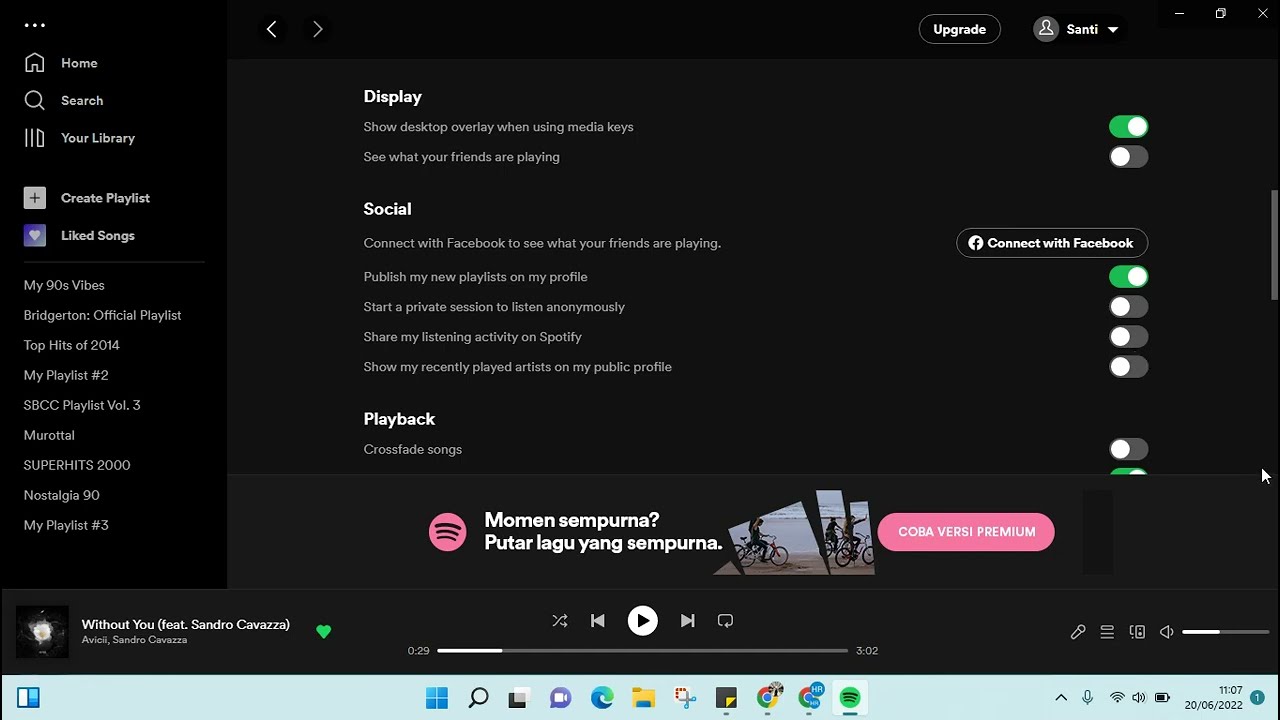Click the Upgrade button
The height and width of the screenshot is (720, 1280).
click(x=959, y=29)
